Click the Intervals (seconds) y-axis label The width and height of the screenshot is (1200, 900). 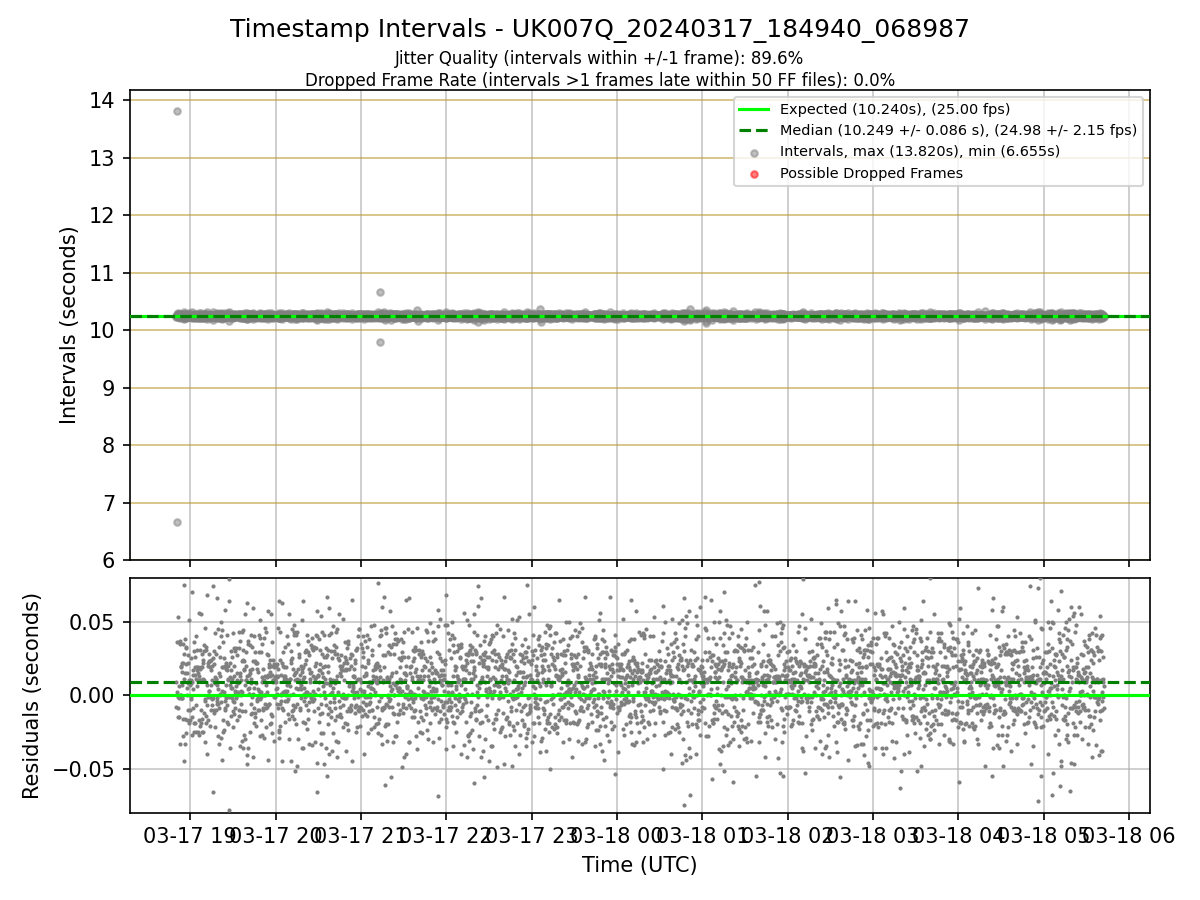[x=69, y=325]
